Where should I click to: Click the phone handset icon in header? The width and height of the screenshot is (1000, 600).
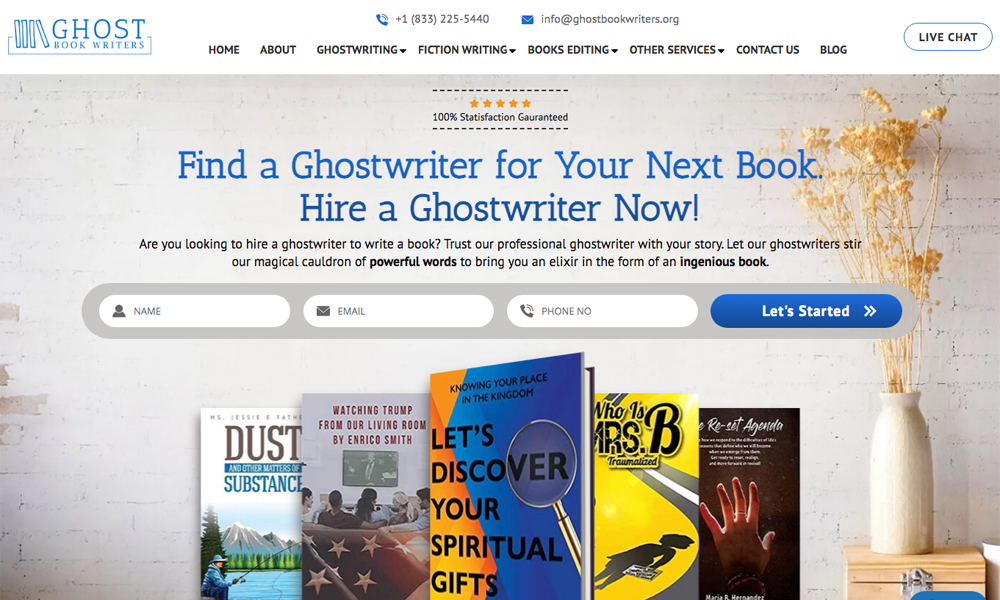(381, 19)
